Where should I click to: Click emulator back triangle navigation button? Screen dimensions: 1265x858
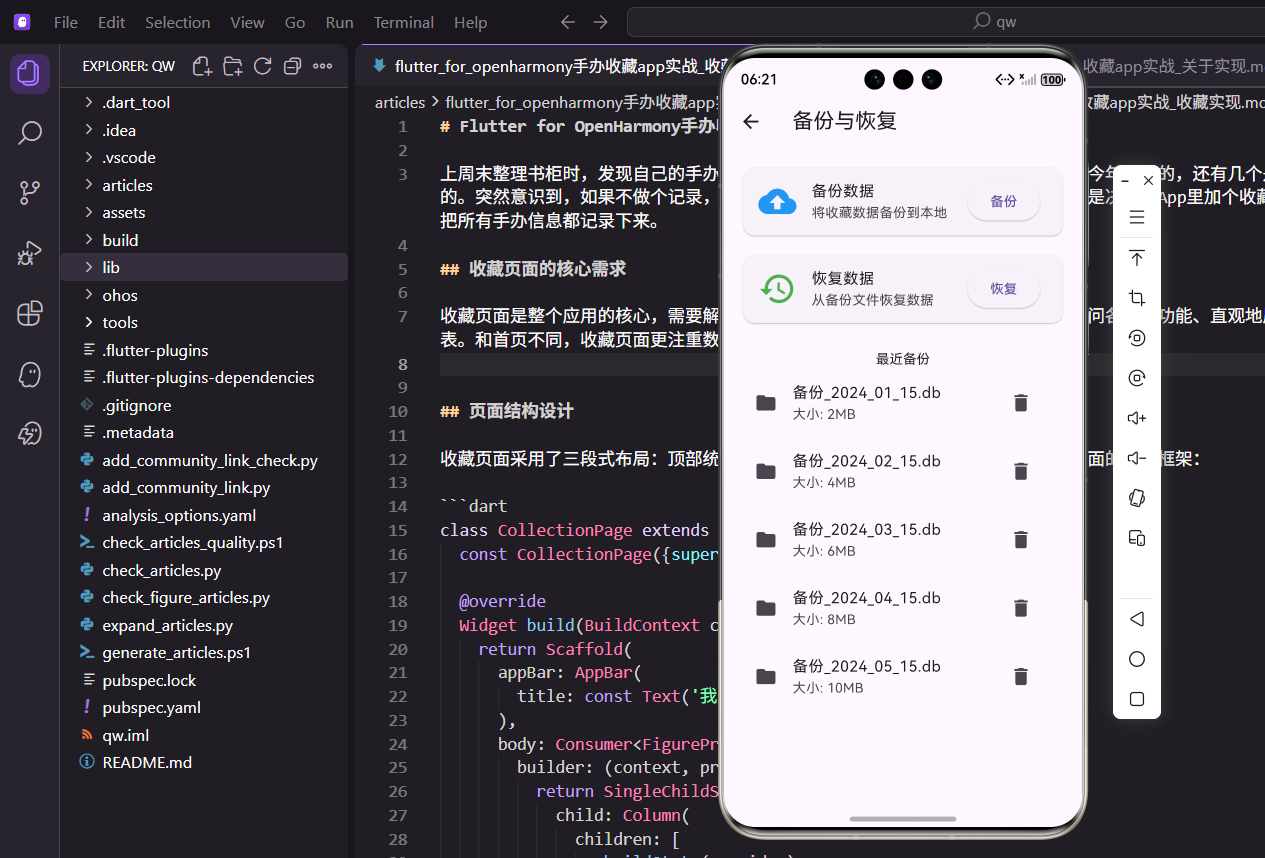point(1137,619)
